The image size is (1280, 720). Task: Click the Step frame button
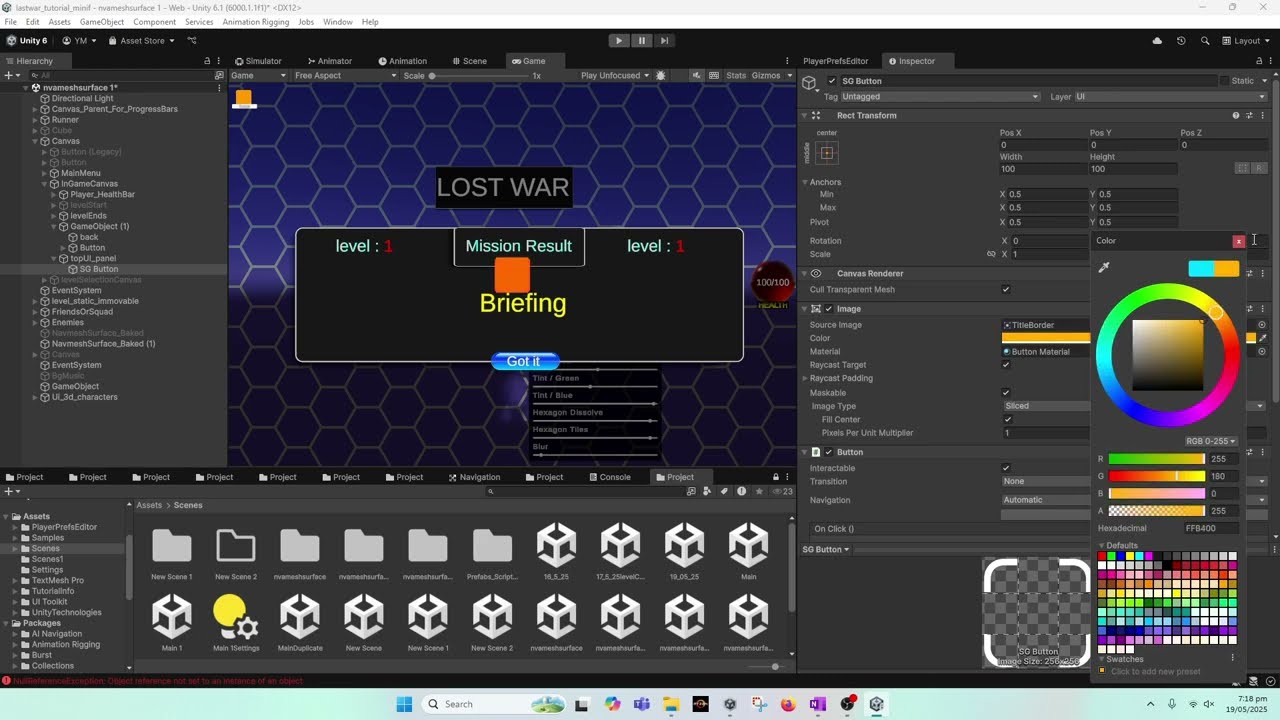(x=664, y=41)
